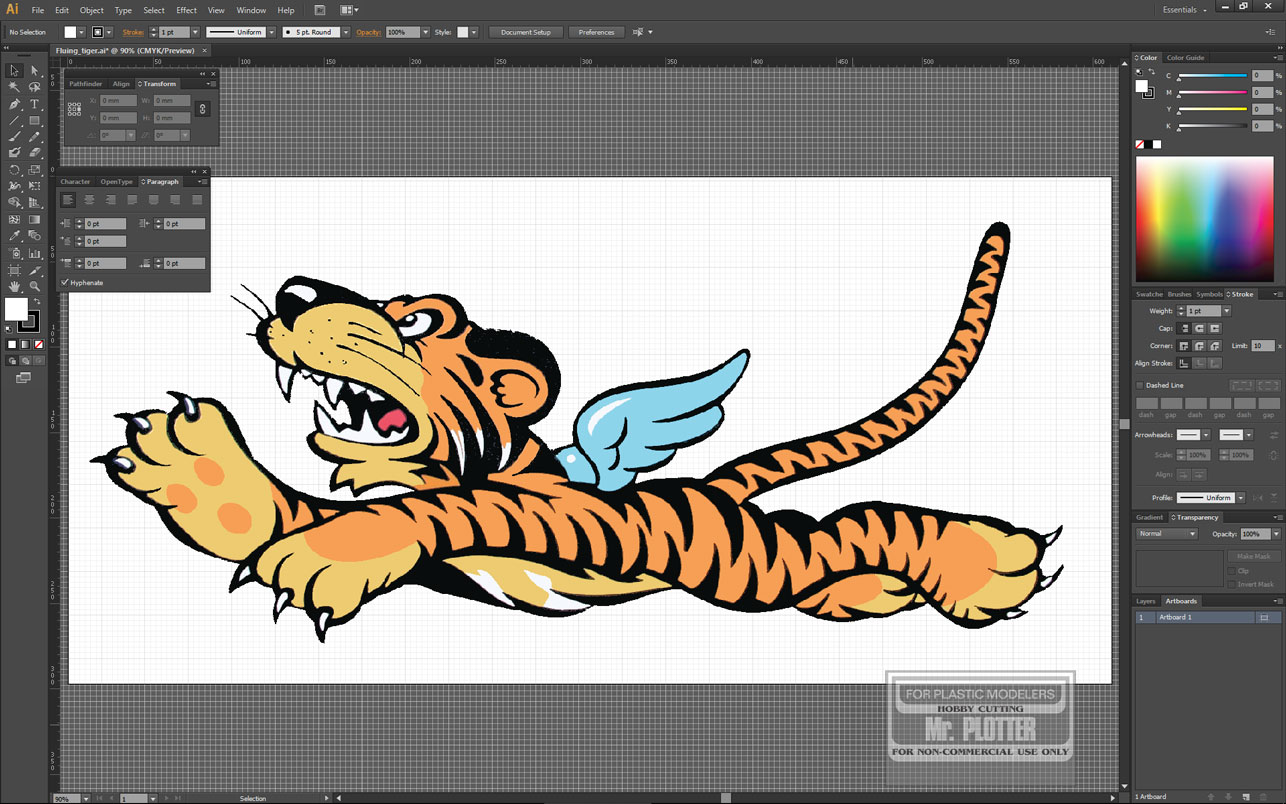Select the Gradient tool
This screenshot has height=804, width=1286.
click(34, 219)
